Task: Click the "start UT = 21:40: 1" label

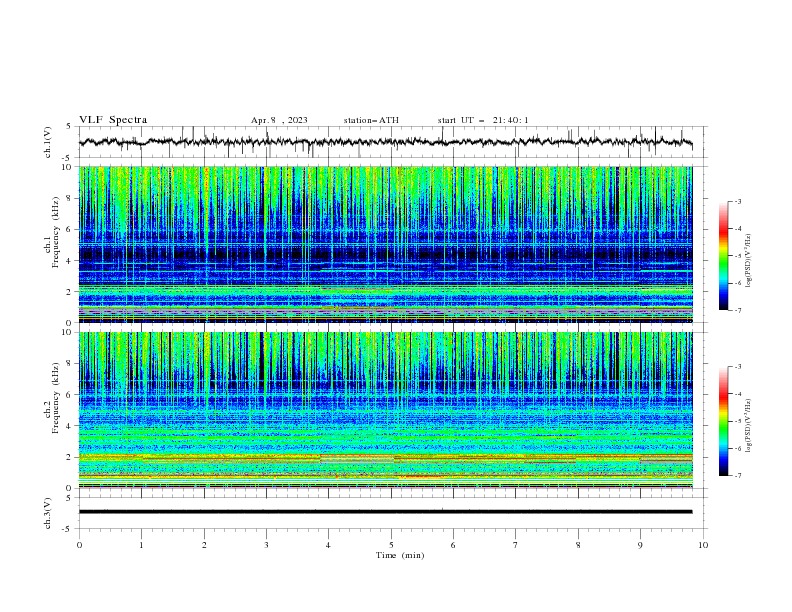Action: tap(482, 120)
